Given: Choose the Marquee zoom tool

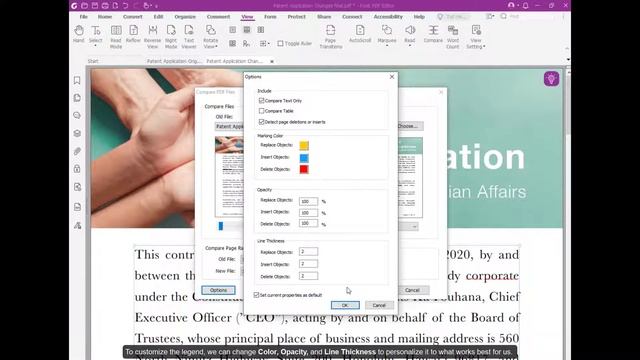Looking at the screenshot, I should [x=387, y=33].
